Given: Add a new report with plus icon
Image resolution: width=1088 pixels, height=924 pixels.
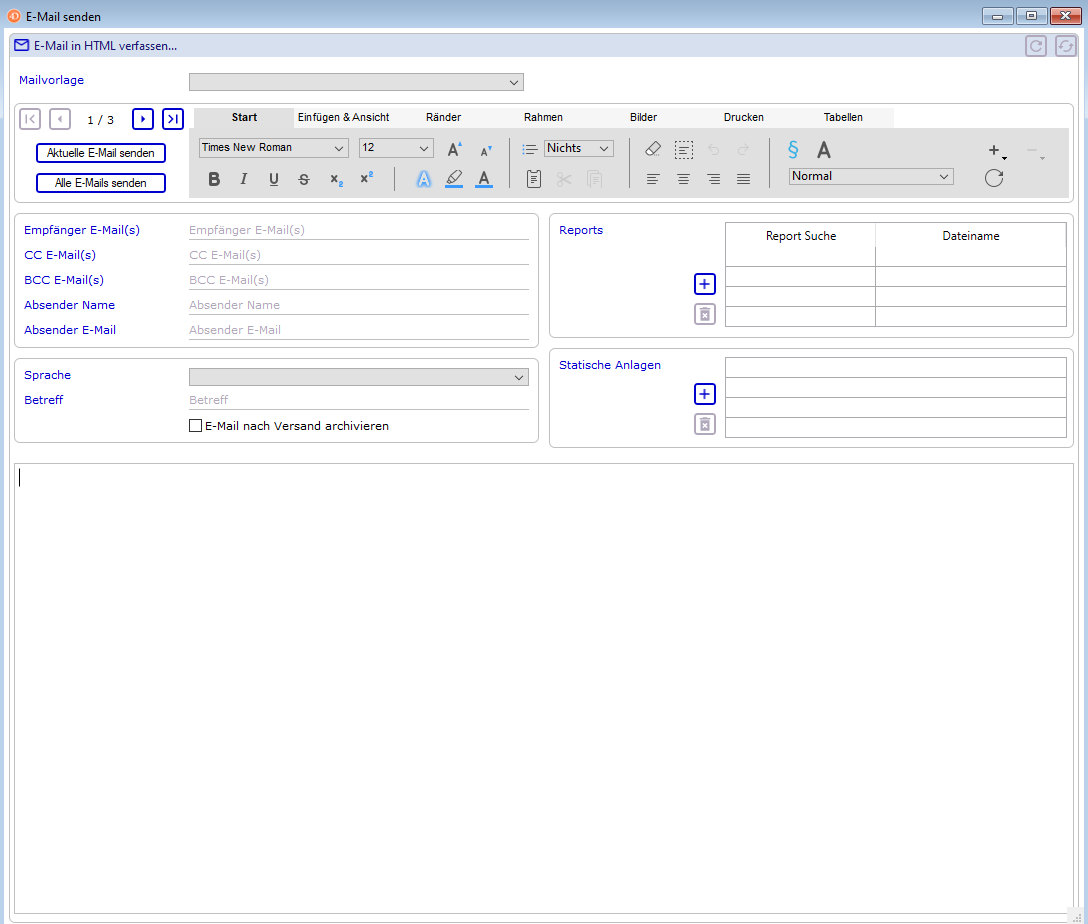Looking at the screenshot, I should click(x=705, y=284).
